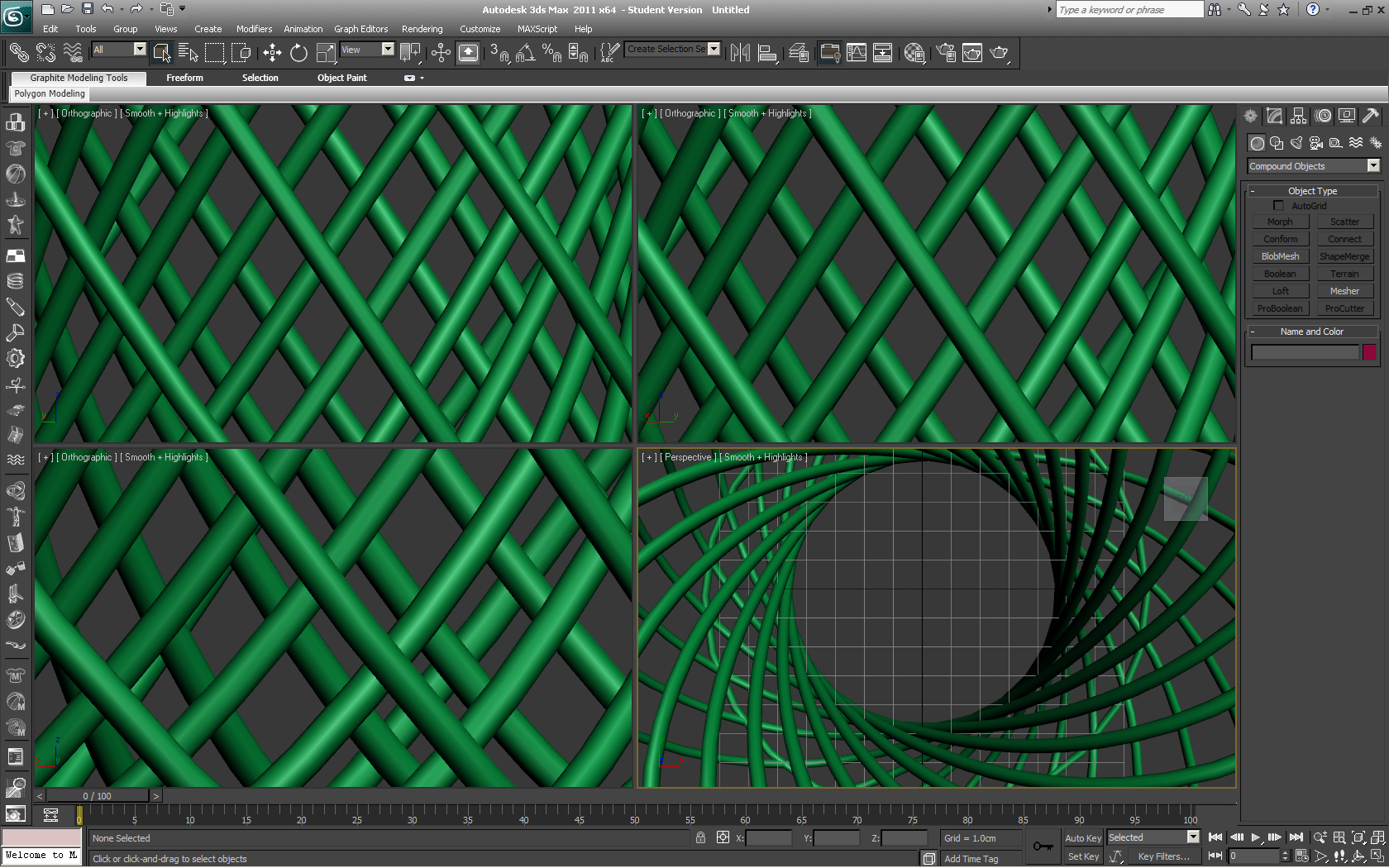Open the Graph Editors menu
The image size is (1389, 868).
(360, 29)
